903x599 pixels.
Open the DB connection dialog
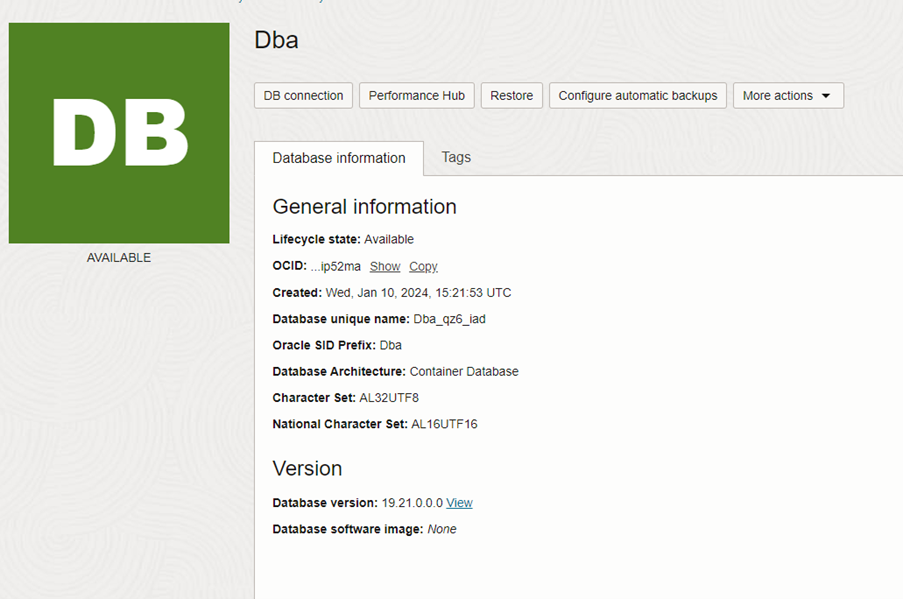click(x=303, y=96)
